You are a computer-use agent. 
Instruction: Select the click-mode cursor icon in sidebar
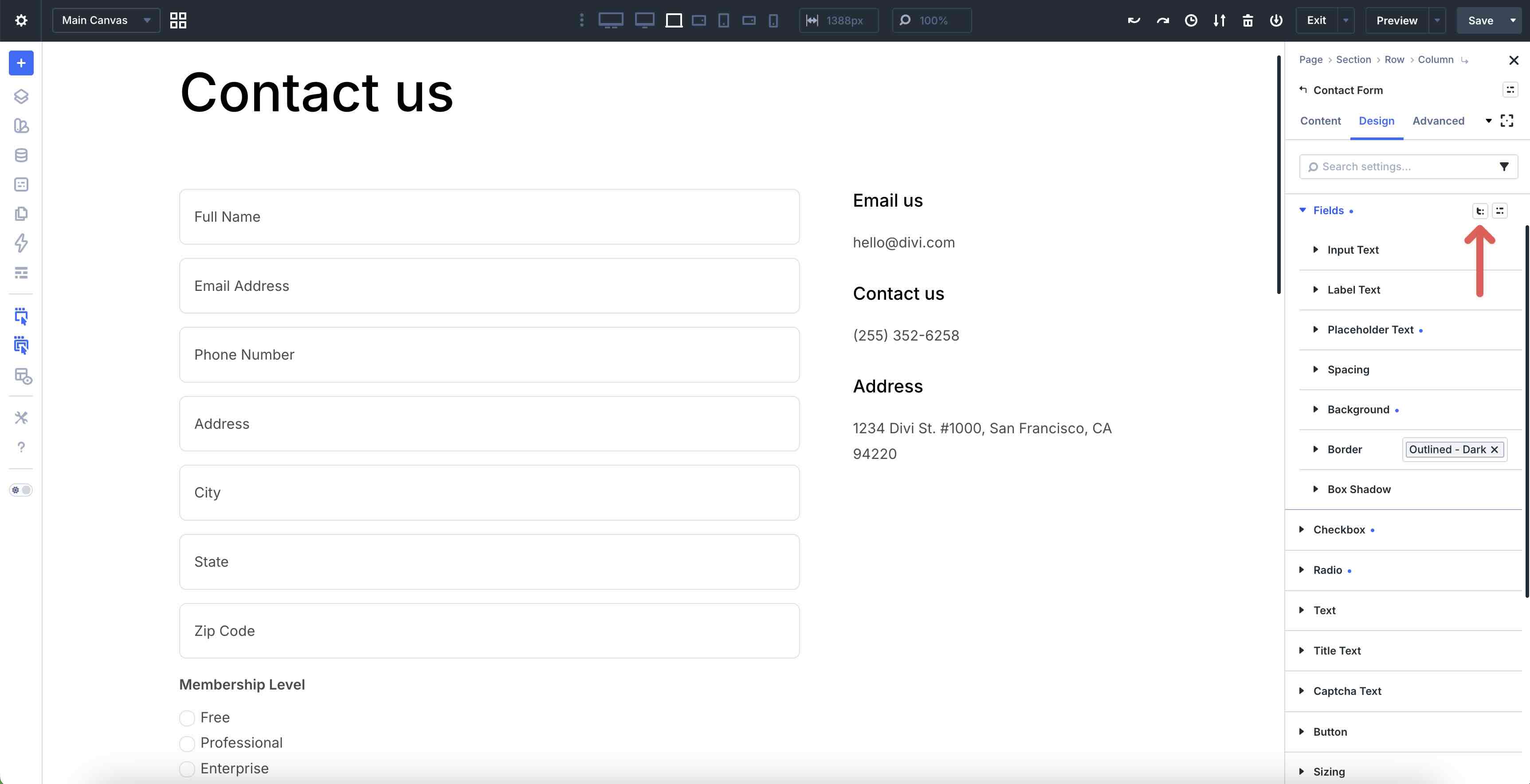tap(21, 316)
